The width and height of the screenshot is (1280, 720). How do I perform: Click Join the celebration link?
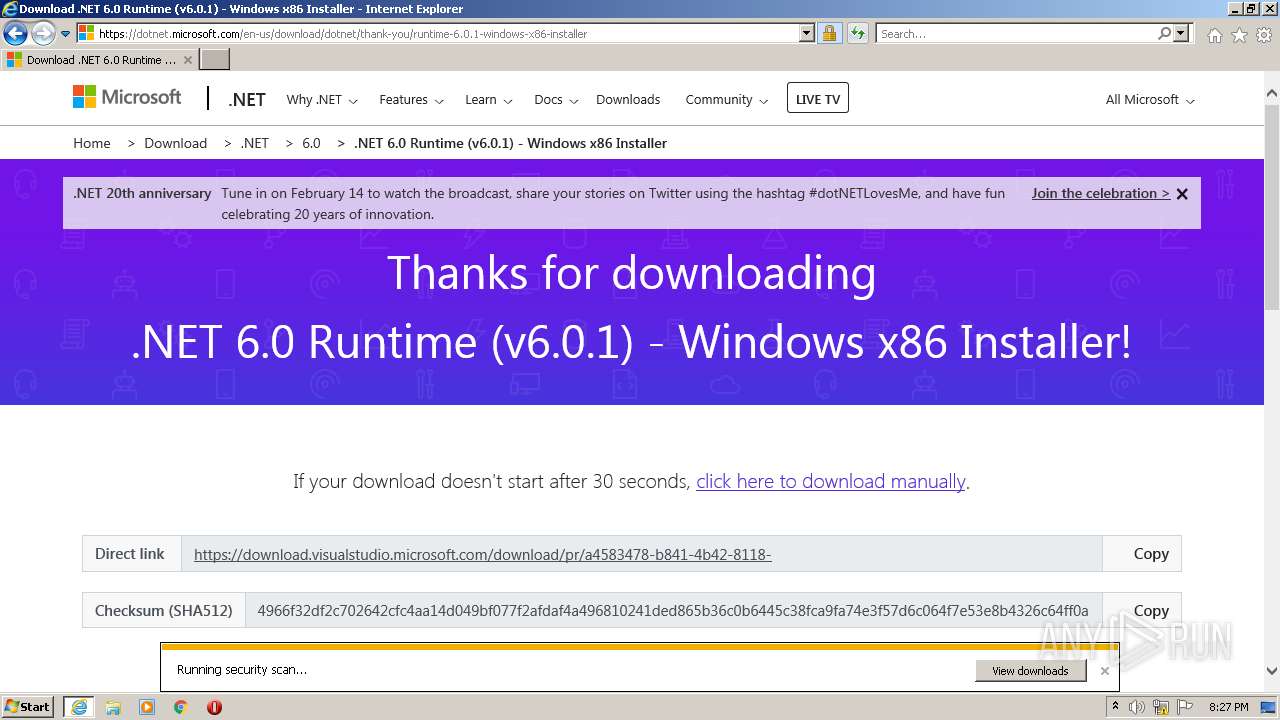click(1101, 193)
